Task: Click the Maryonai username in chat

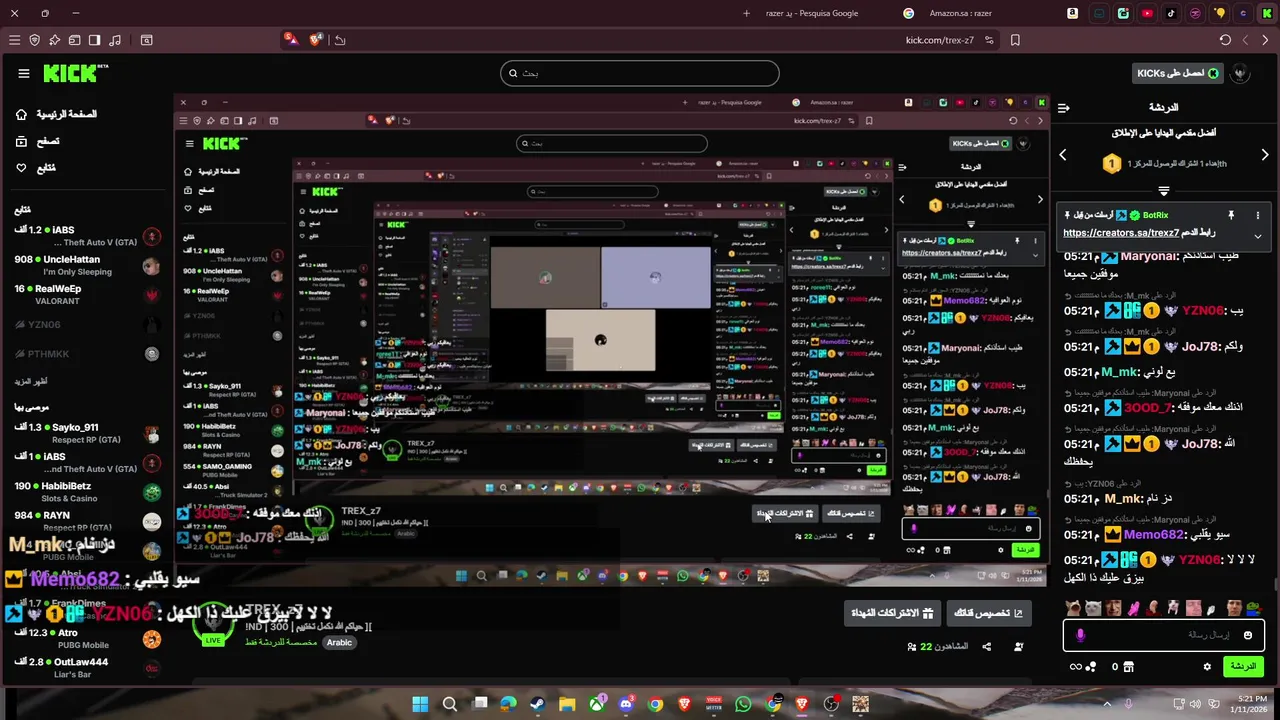Action: pos(1149,256)
